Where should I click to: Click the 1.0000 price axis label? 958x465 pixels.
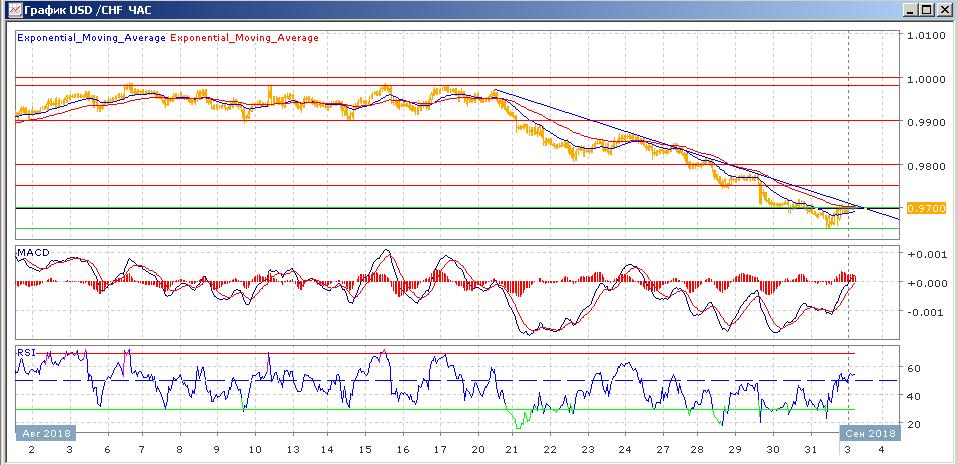pos(927,79)
